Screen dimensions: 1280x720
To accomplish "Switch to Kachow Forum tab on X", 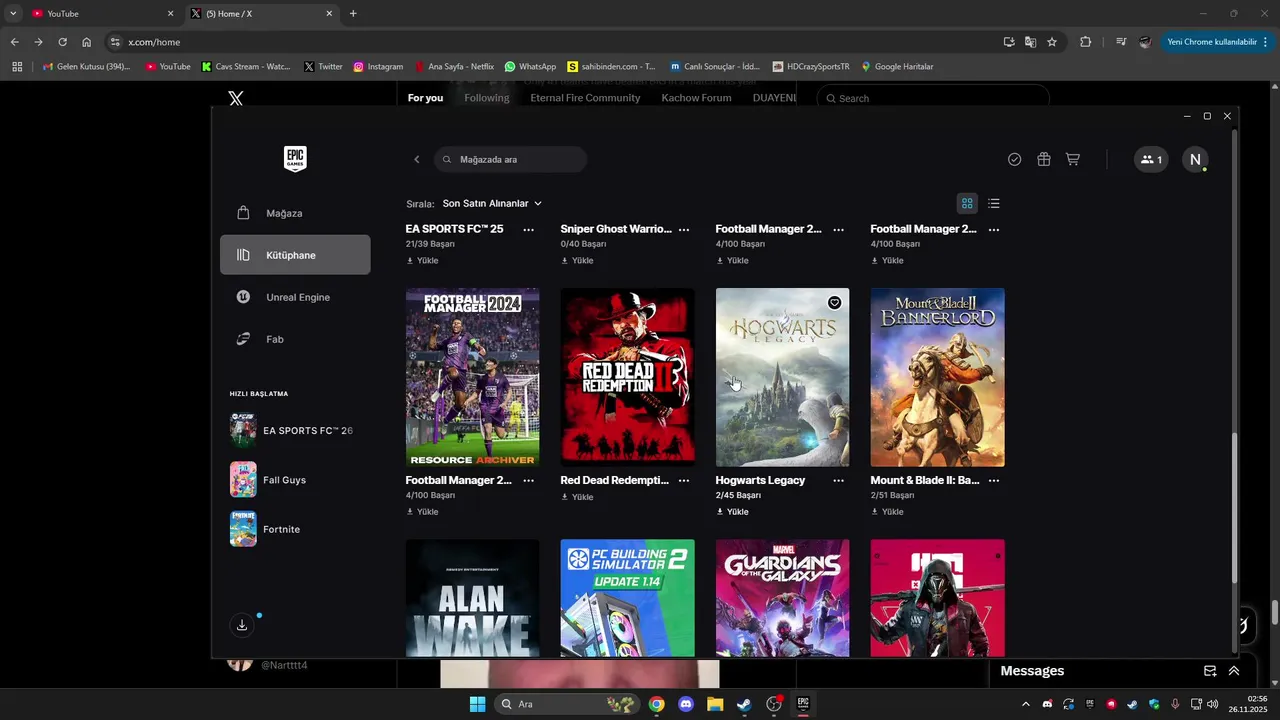I will pos(696,98).
